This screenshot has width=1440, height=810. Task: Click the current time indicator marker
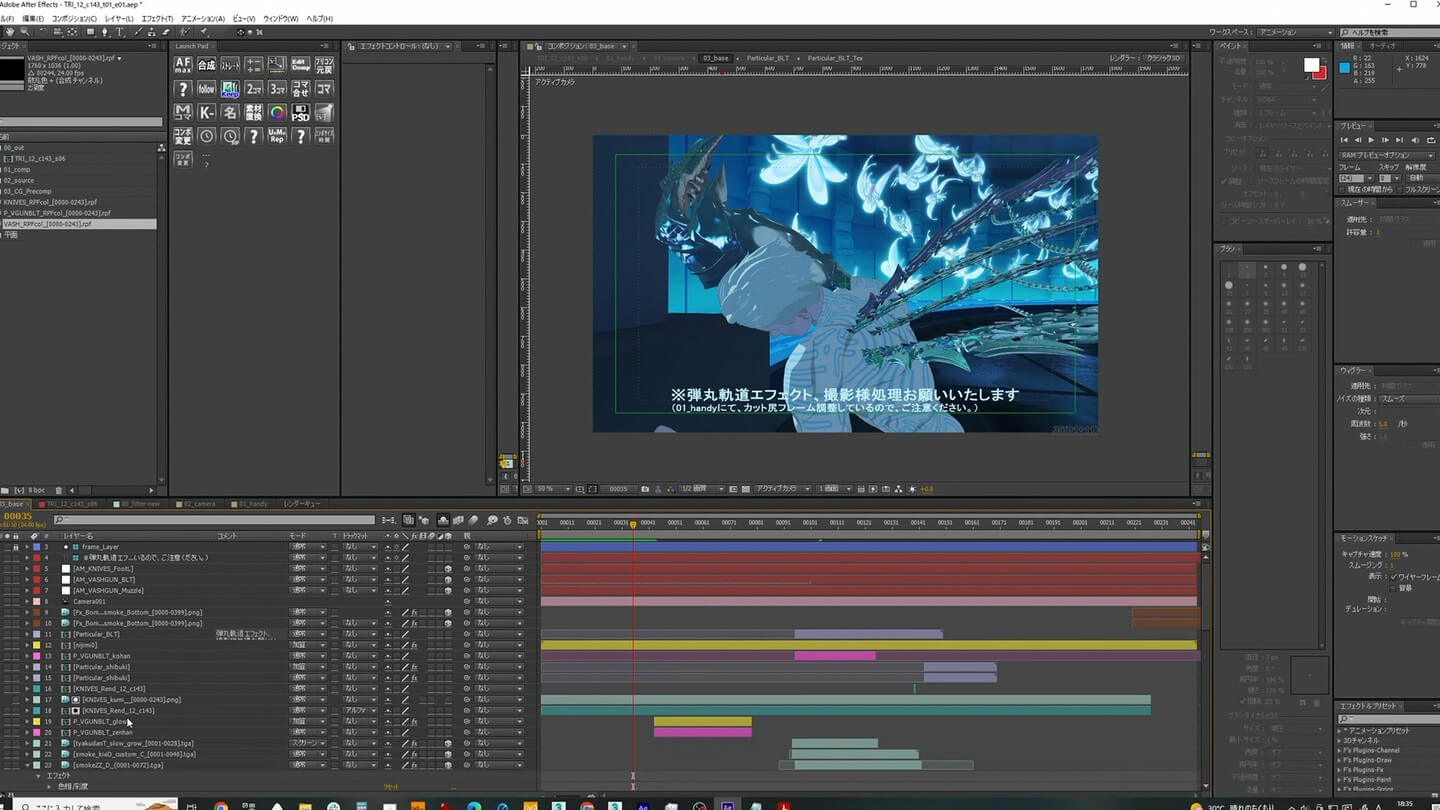click(x=633, y=524)
